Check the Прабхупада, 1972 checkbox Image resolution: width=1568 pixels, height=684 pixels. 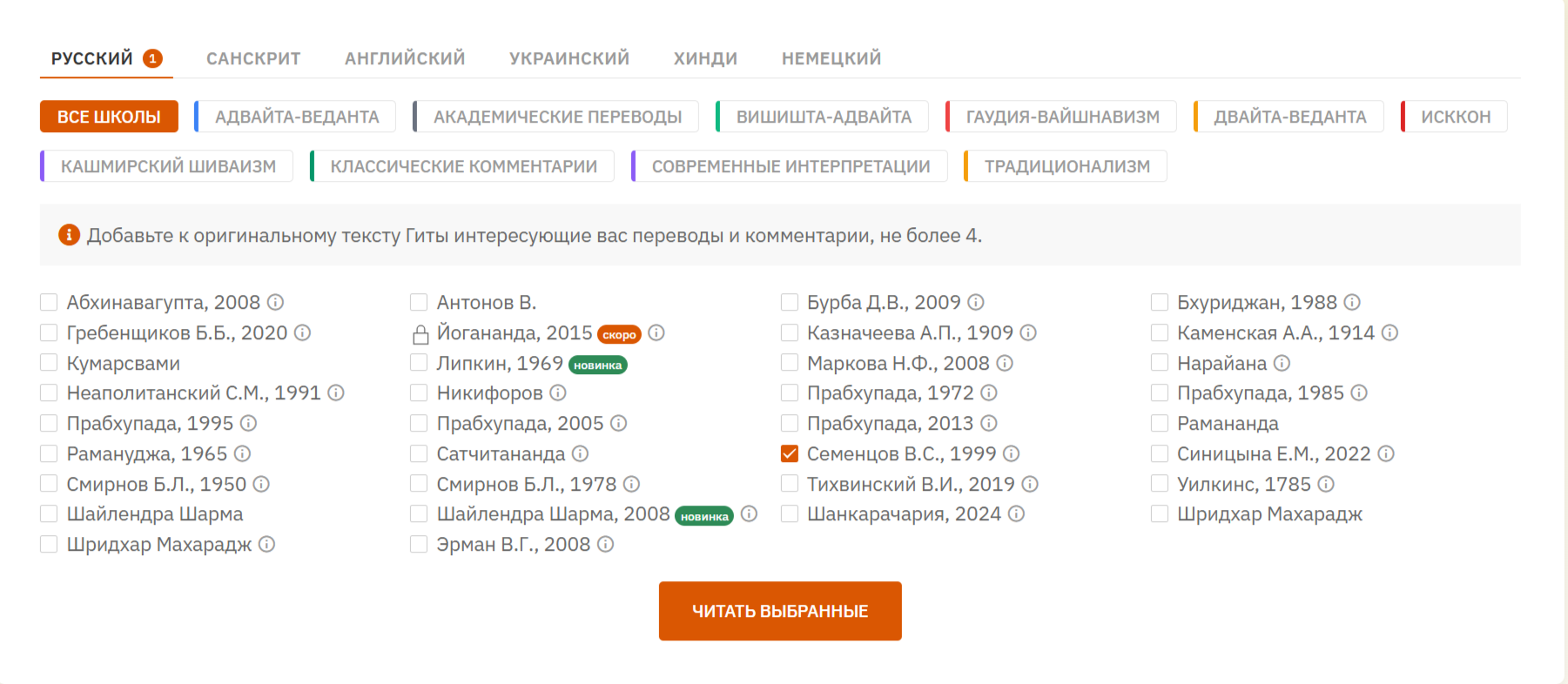[790, 392]
